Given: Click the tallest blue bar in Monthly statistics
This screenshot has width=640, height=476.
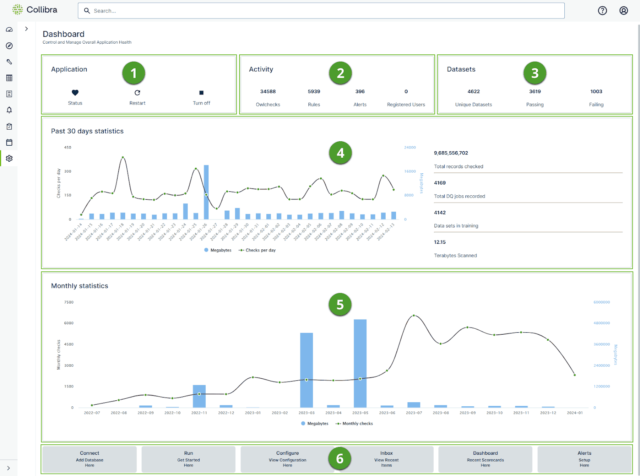Looking at the screenshot, I should click(360, 363).
